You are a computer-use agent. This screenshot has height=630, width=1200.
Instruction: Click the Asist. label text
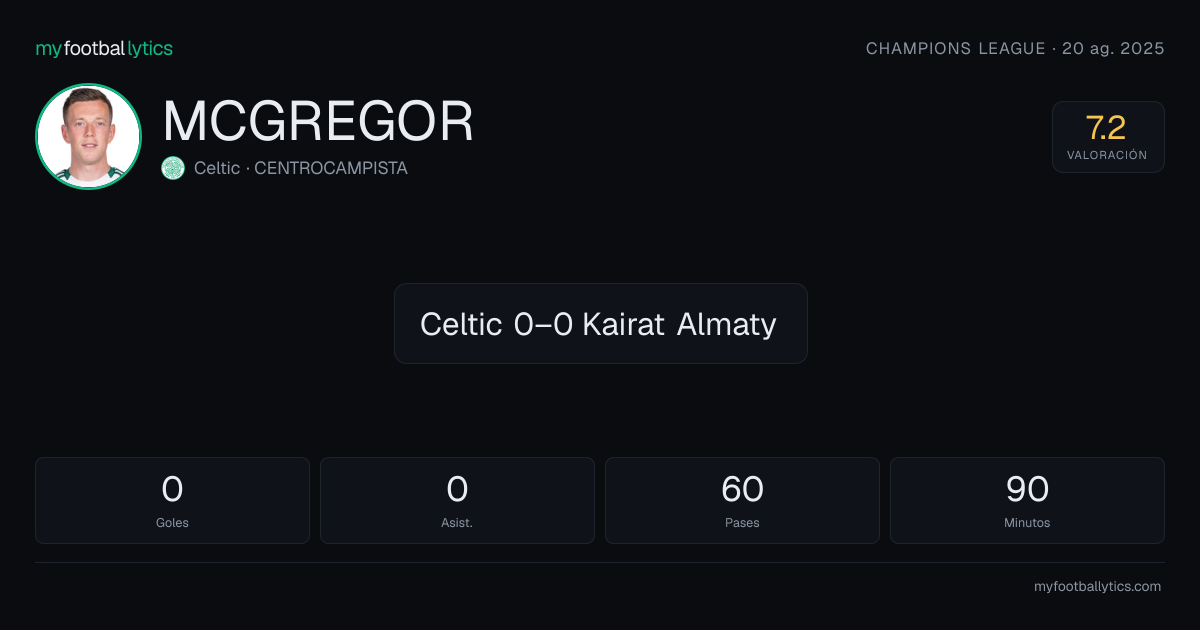(x=457, y=523)
